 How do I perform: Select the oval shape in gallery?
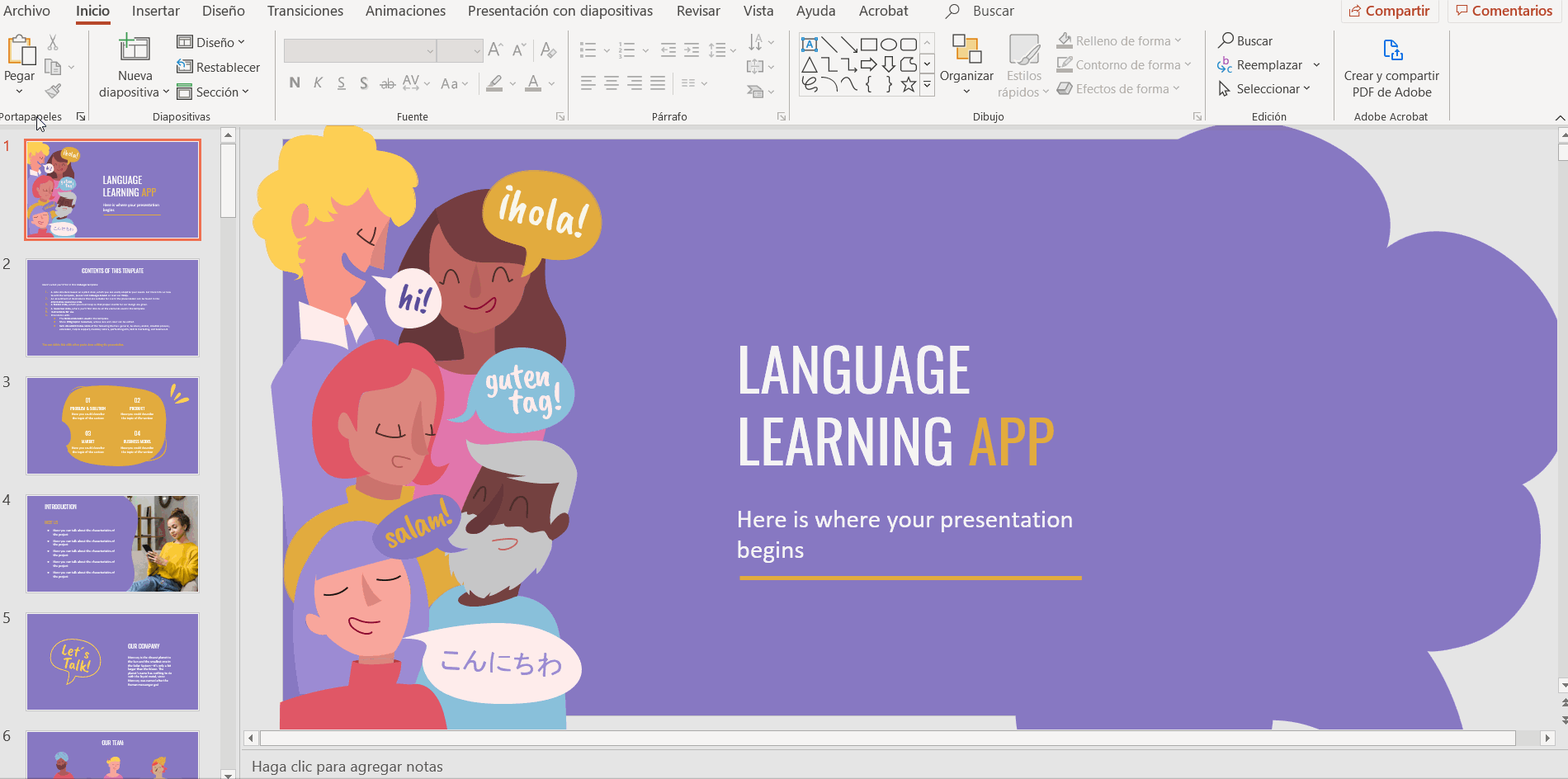coord(889,45)
